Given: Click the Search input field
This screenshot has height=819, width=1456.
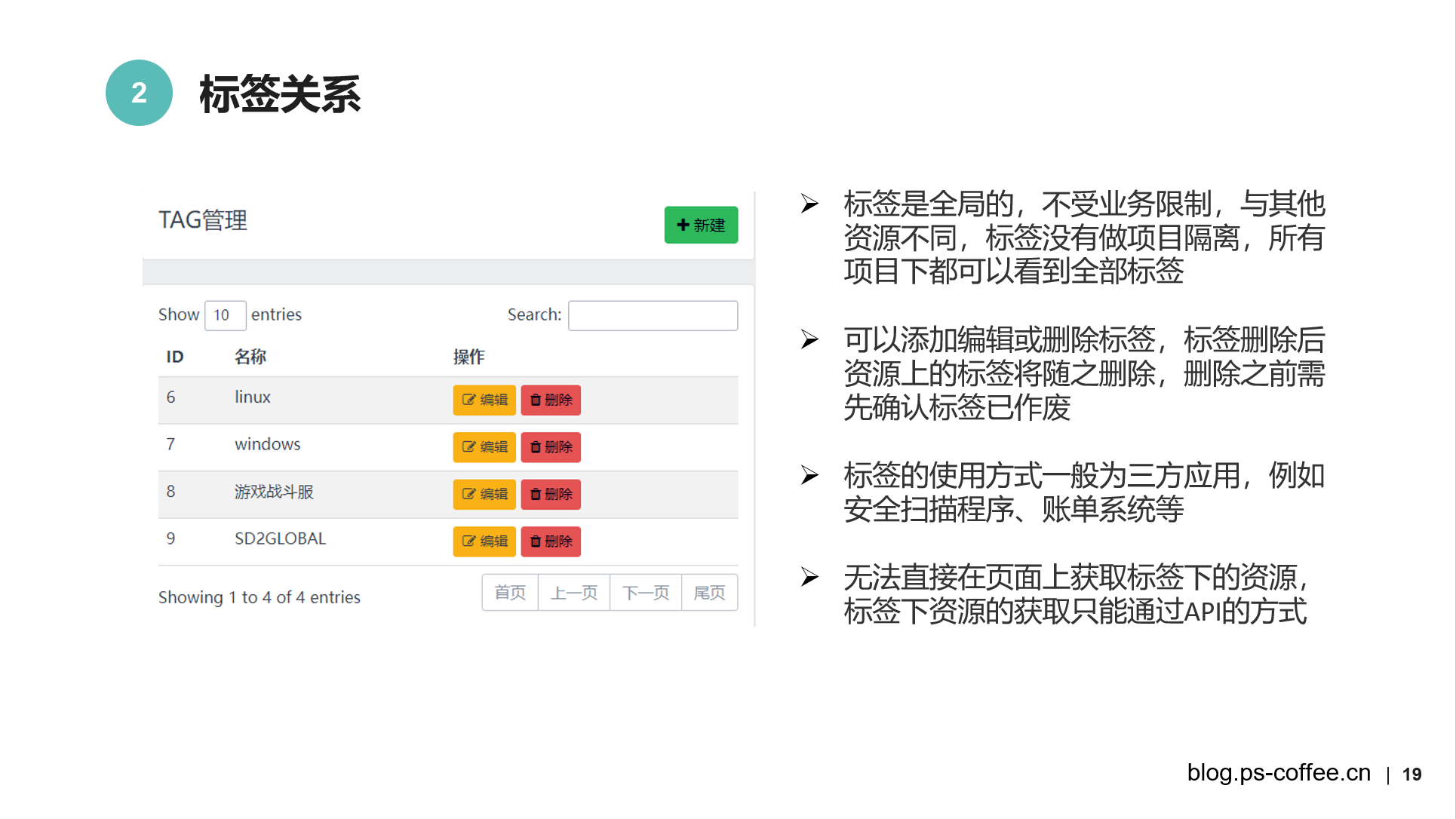Looking at the screenshot, I should (653, 315).
